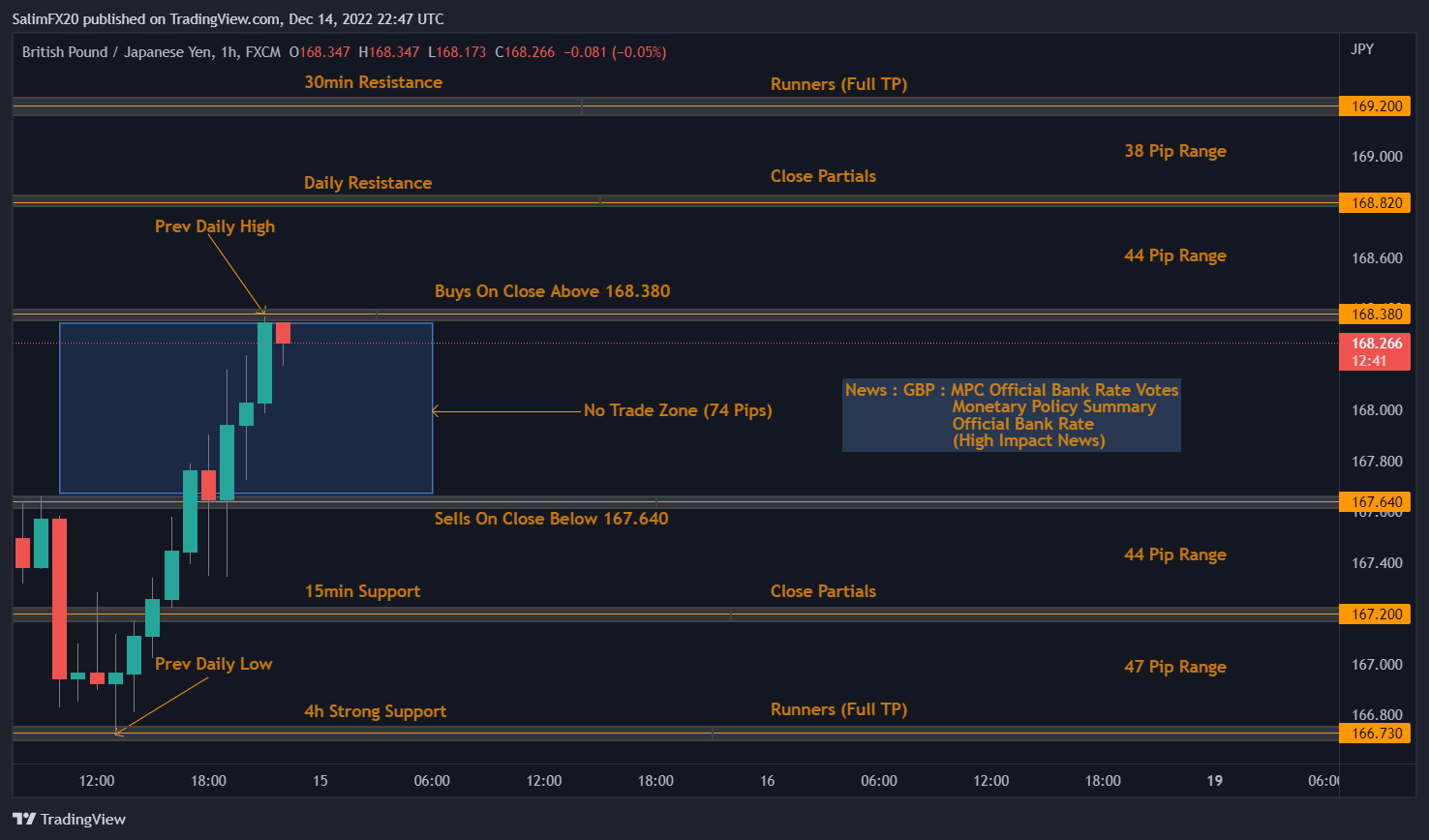The image size is (1429, 840).
Task: Click the 'Prev Daily Low' annotation text
Action: (213, 664)
